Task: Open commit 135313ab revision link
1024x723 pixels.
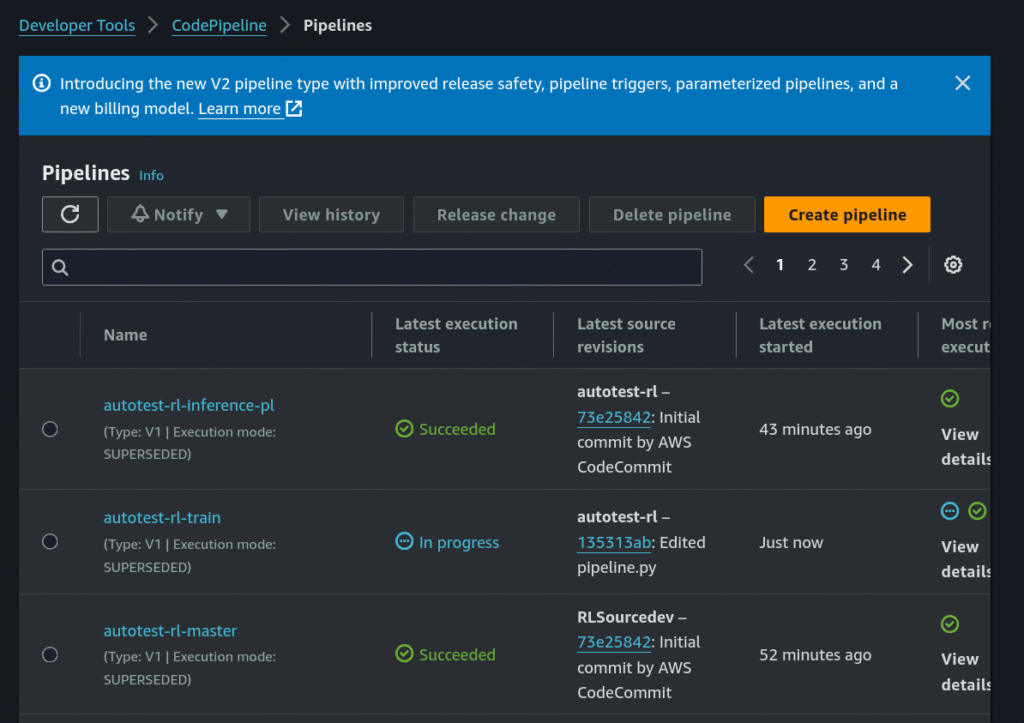Action: tap(614, 542)
